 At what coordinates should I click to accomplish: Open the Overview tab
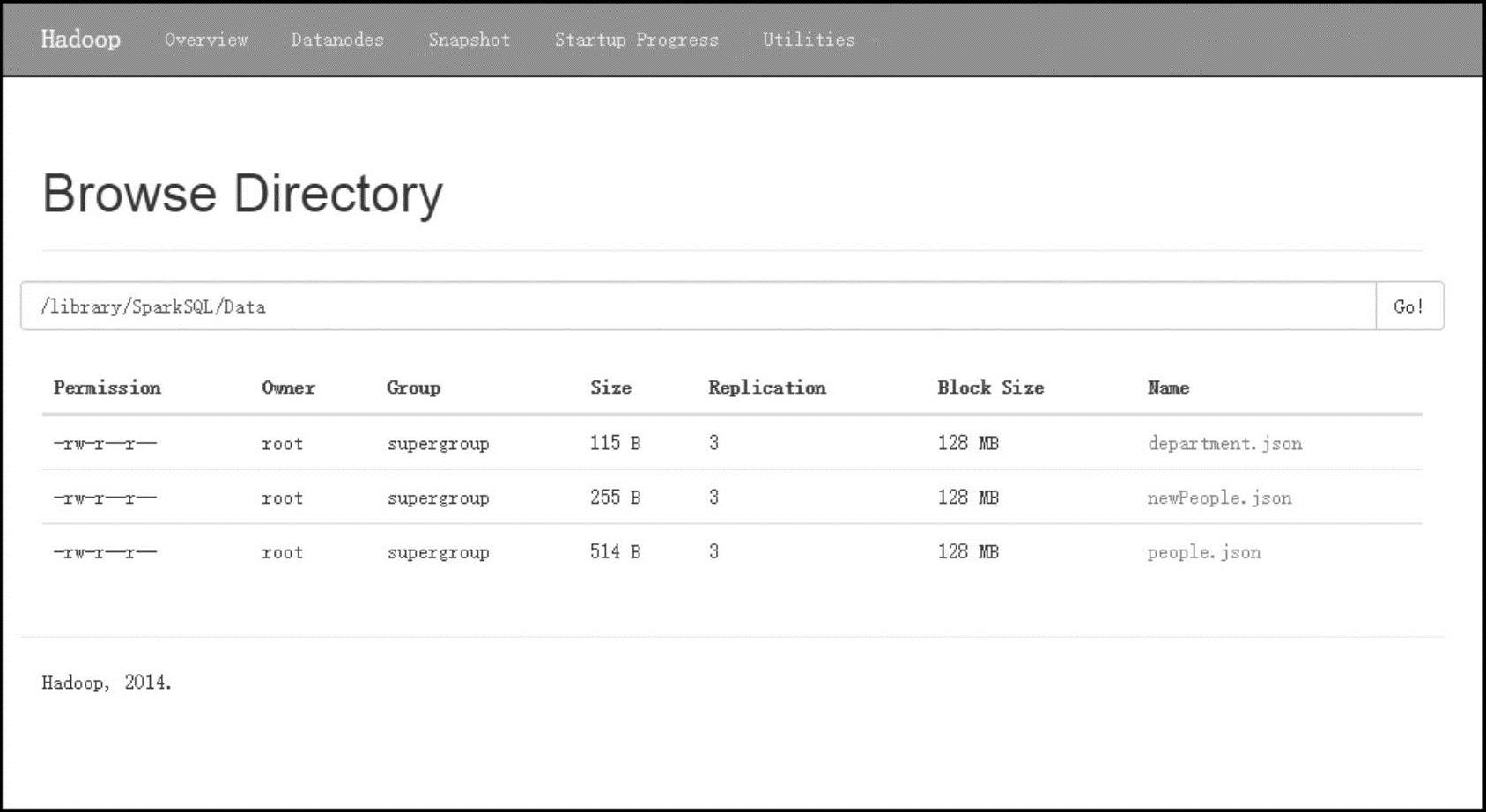206,40
